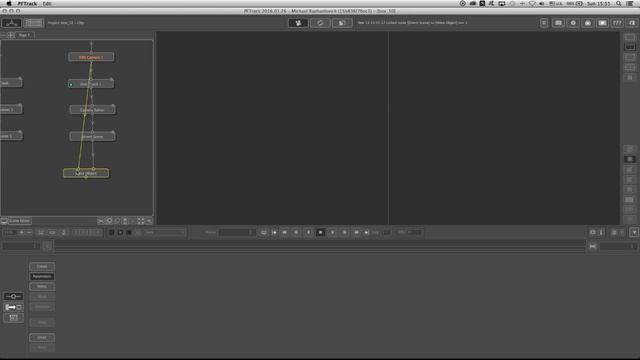Select the Notes button
The height and width of the screenshot is (360, 640).
(42, 287)
